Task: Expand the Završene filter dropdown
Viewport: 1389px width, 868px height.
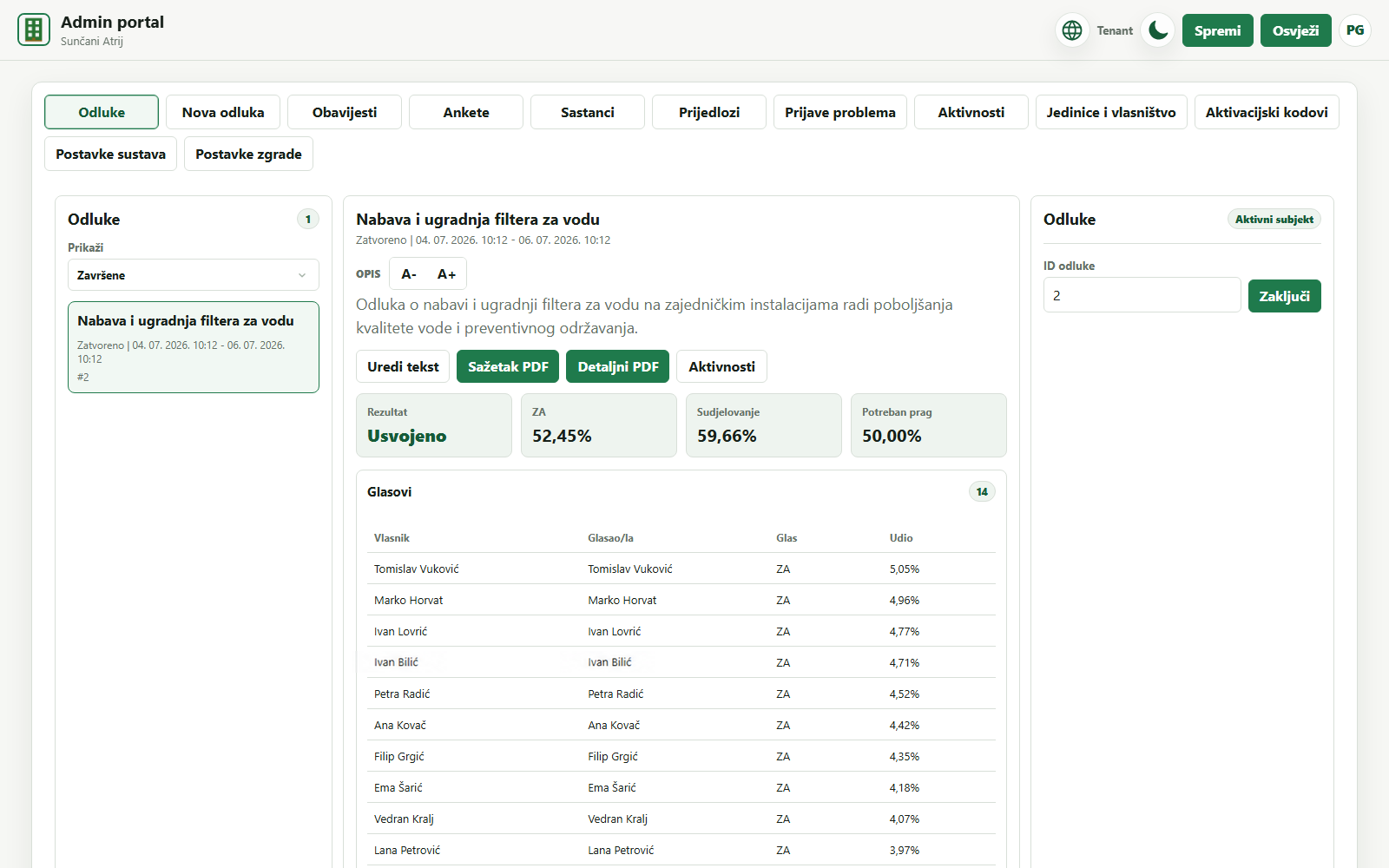Action: 194,275
